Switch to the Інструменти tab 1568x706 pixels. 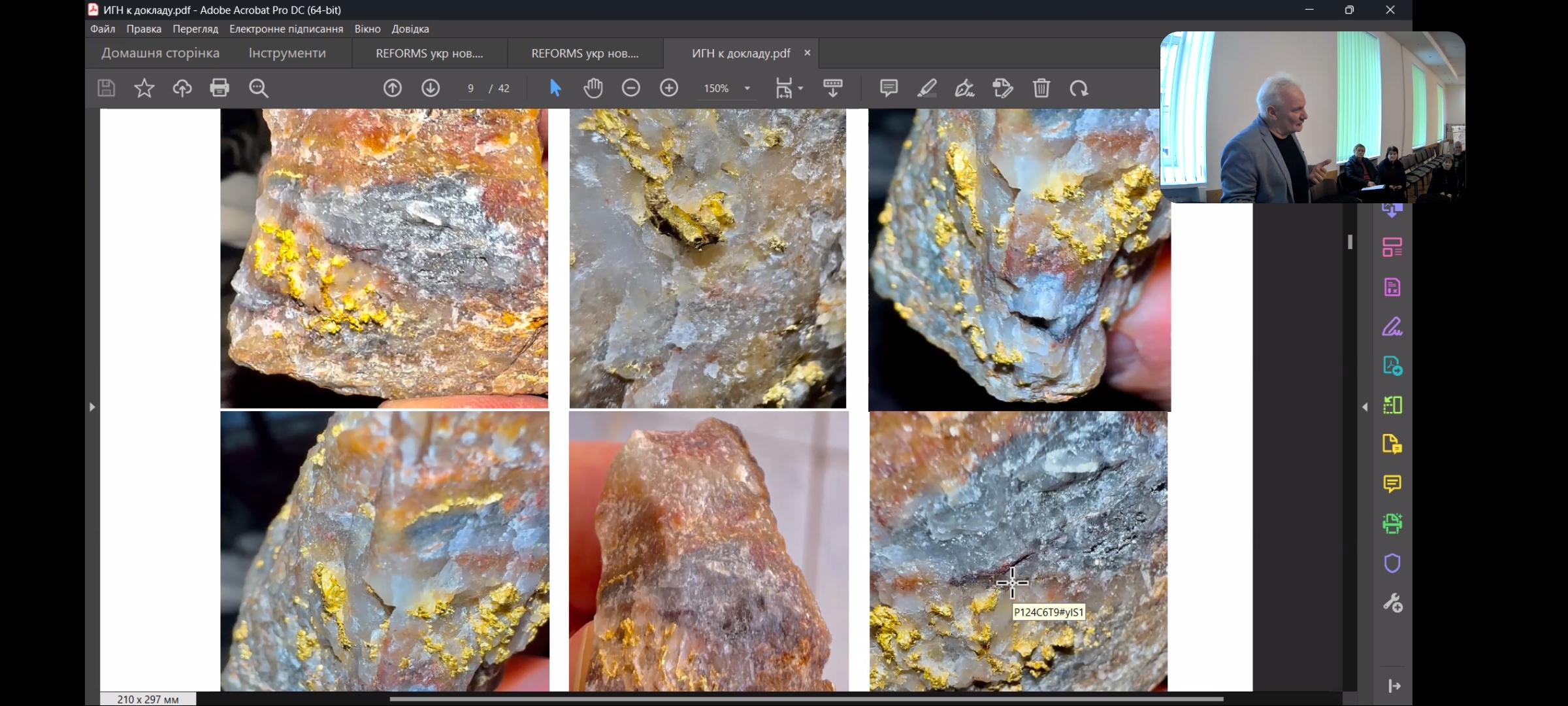[x=287, y=53]
